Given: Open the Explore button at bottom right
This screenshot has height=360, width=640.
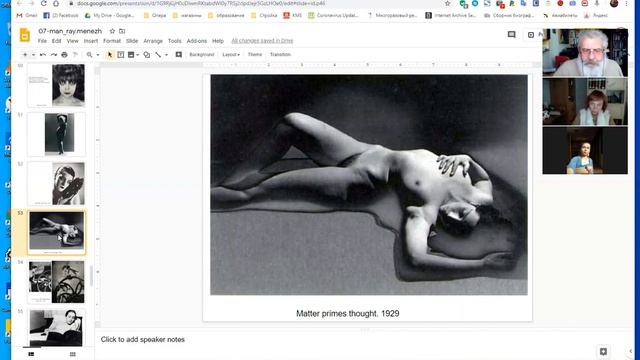Looking at the screenshot, I should (x=603, y=351).
